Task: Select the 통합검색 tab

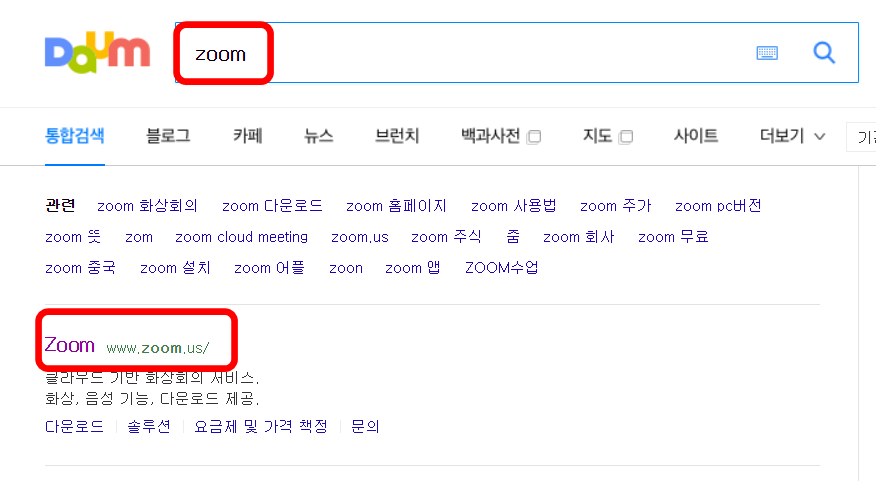Action: pyautogui.click(x=75, y=136)
